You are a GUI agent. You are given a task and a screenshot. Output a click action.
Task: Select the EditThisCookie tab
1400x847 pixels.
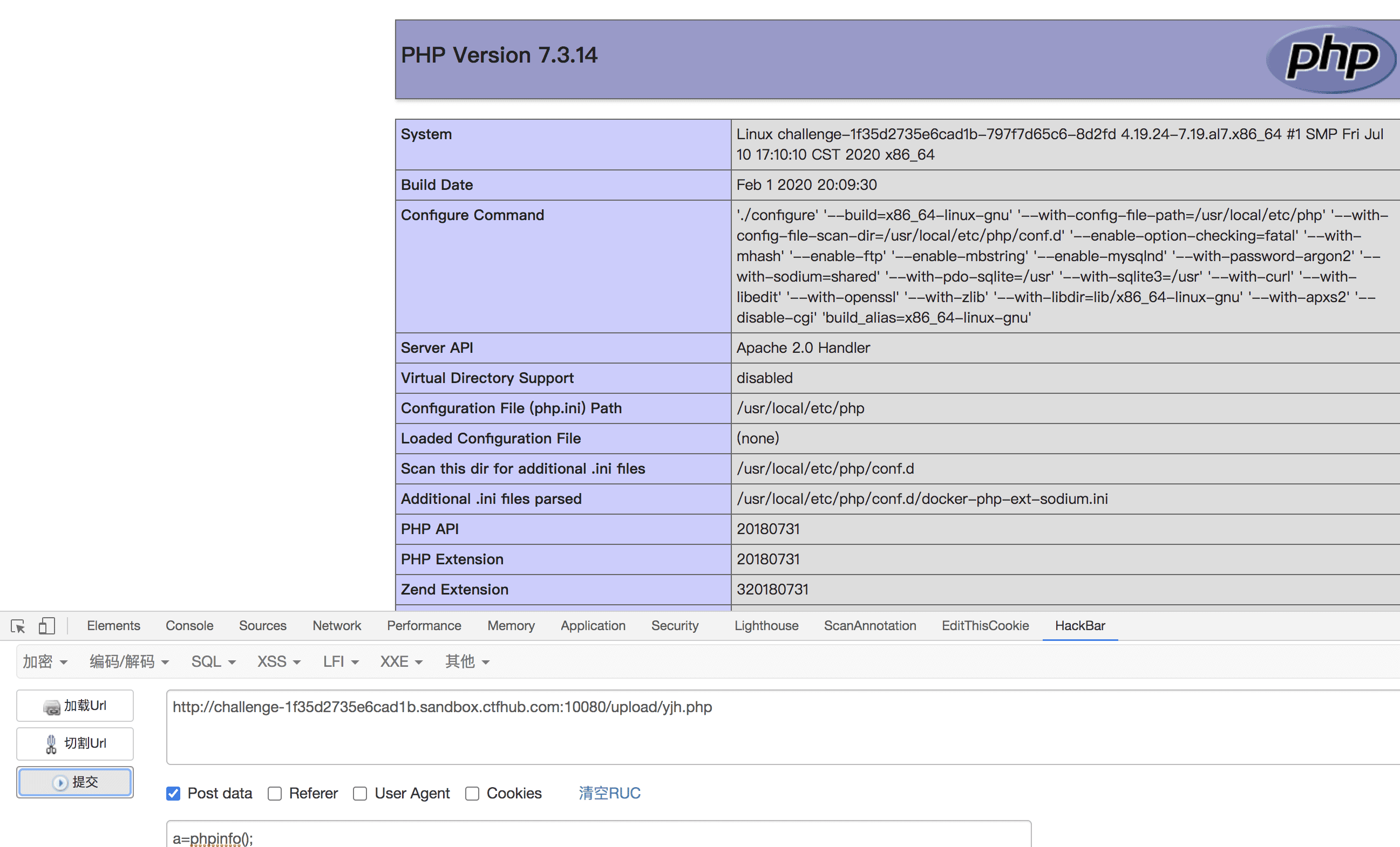(x=985, y=625)
